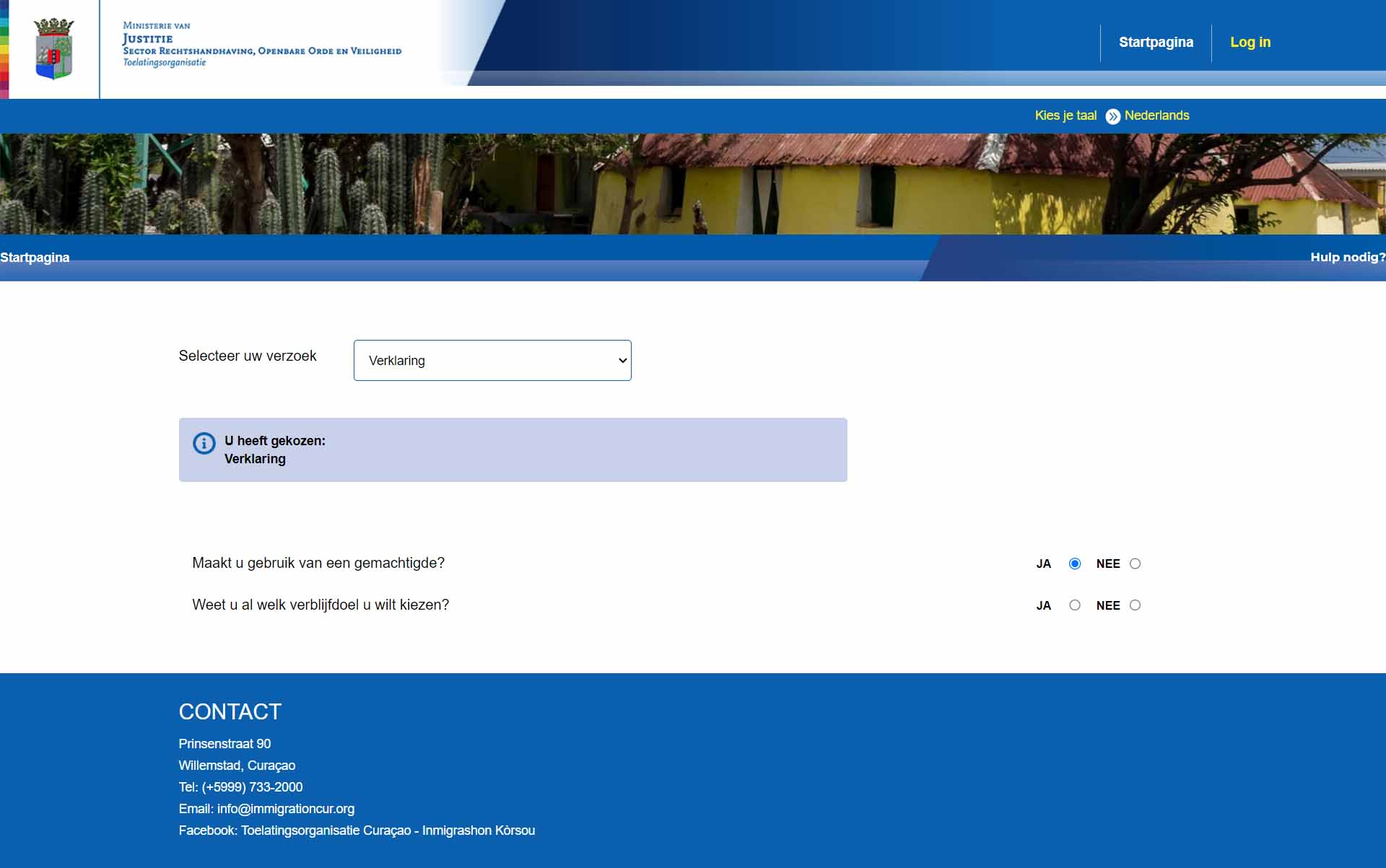The height and width of the screenshot is (868, 1386).
Task: Open the Hulp nodig? link
Action: pyautogui.click(x=1347, y=258)
